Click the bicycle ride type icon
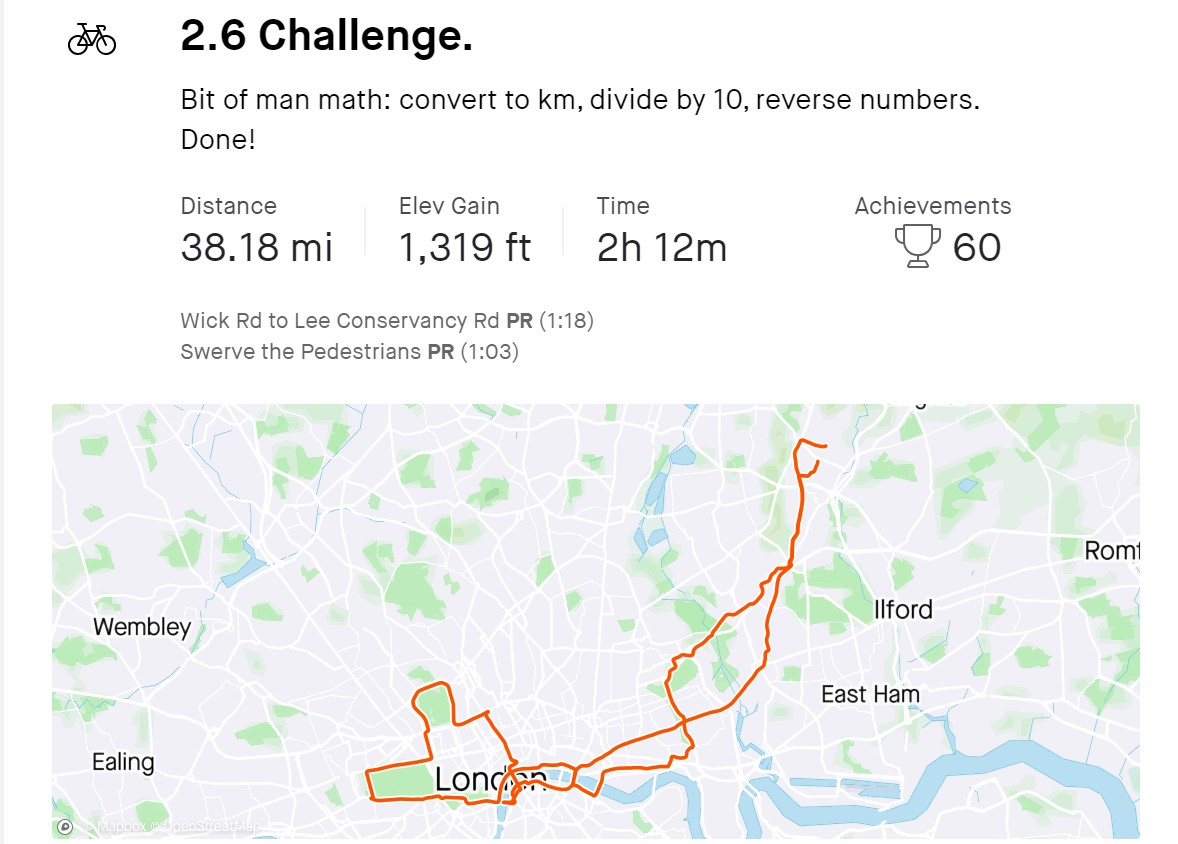The image size is (1178, 844). (92, 39)
